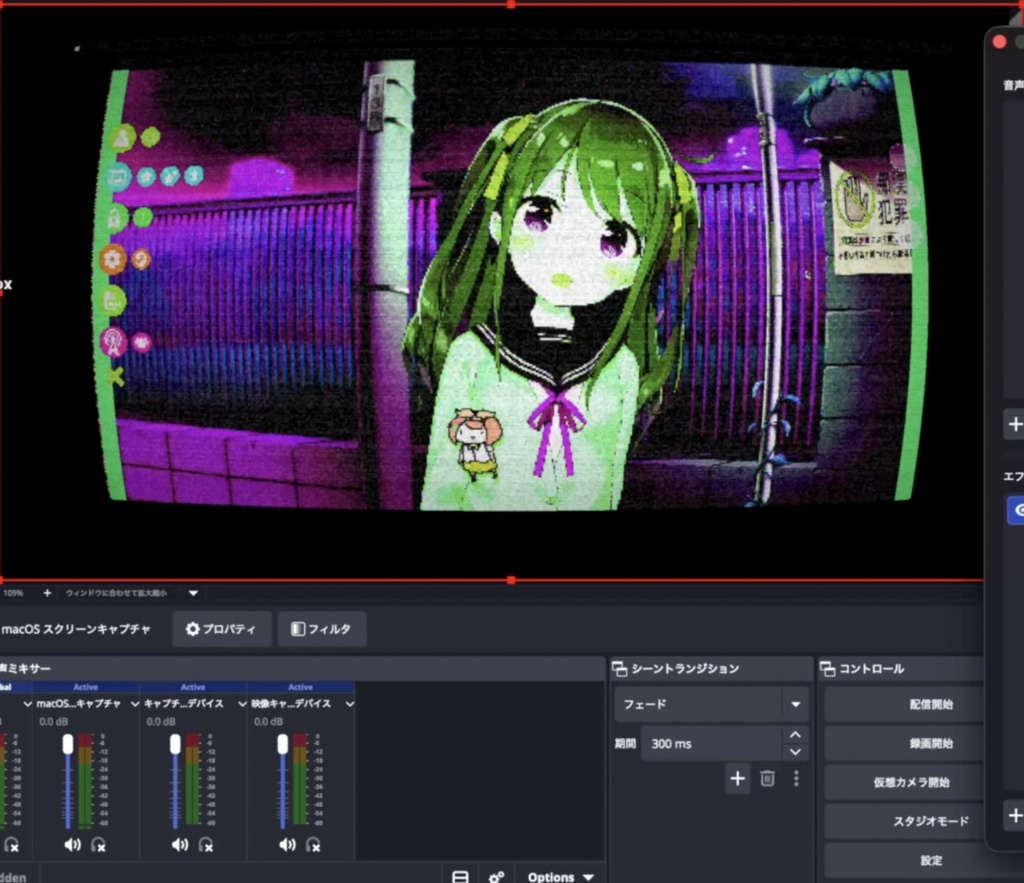Open キャプチ...デバイス channel options chevron
Image resolution: width=1024 pixels, height=883 pixels.
(x=242, y=704)
